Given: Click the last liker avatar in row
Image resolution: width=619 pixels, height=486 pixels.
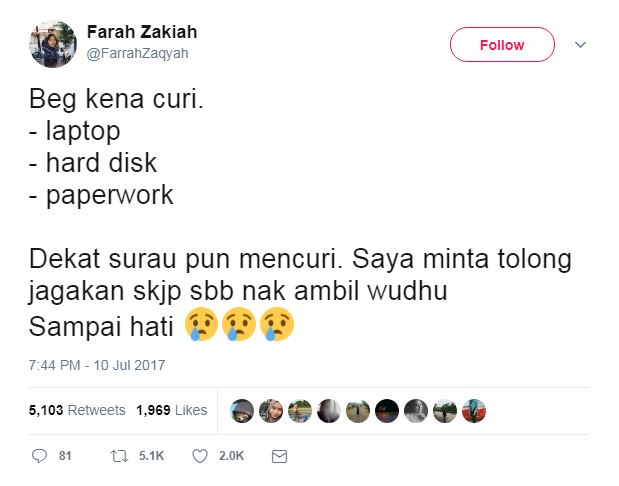Looking at the screenshot, I should point(474,411).
